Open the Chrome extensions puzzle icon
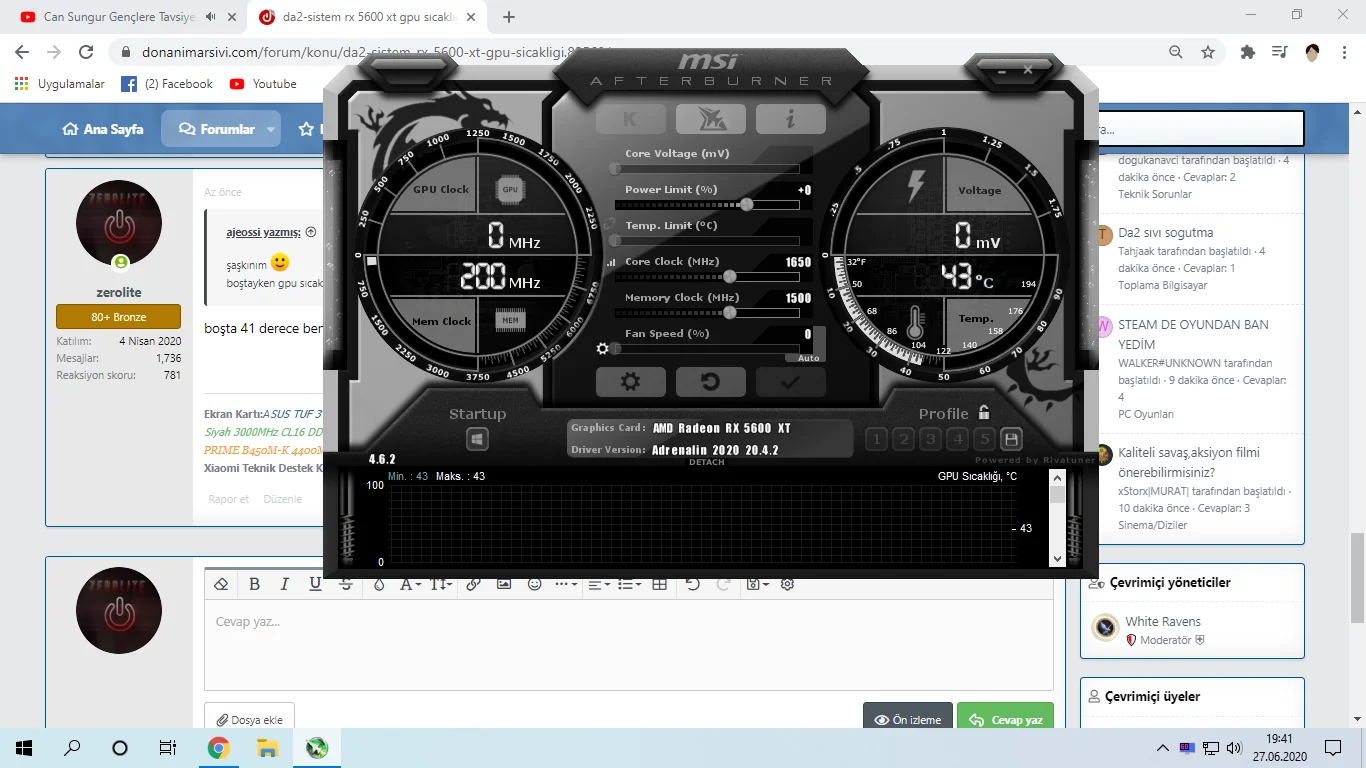 click(x=1247, y=52)
